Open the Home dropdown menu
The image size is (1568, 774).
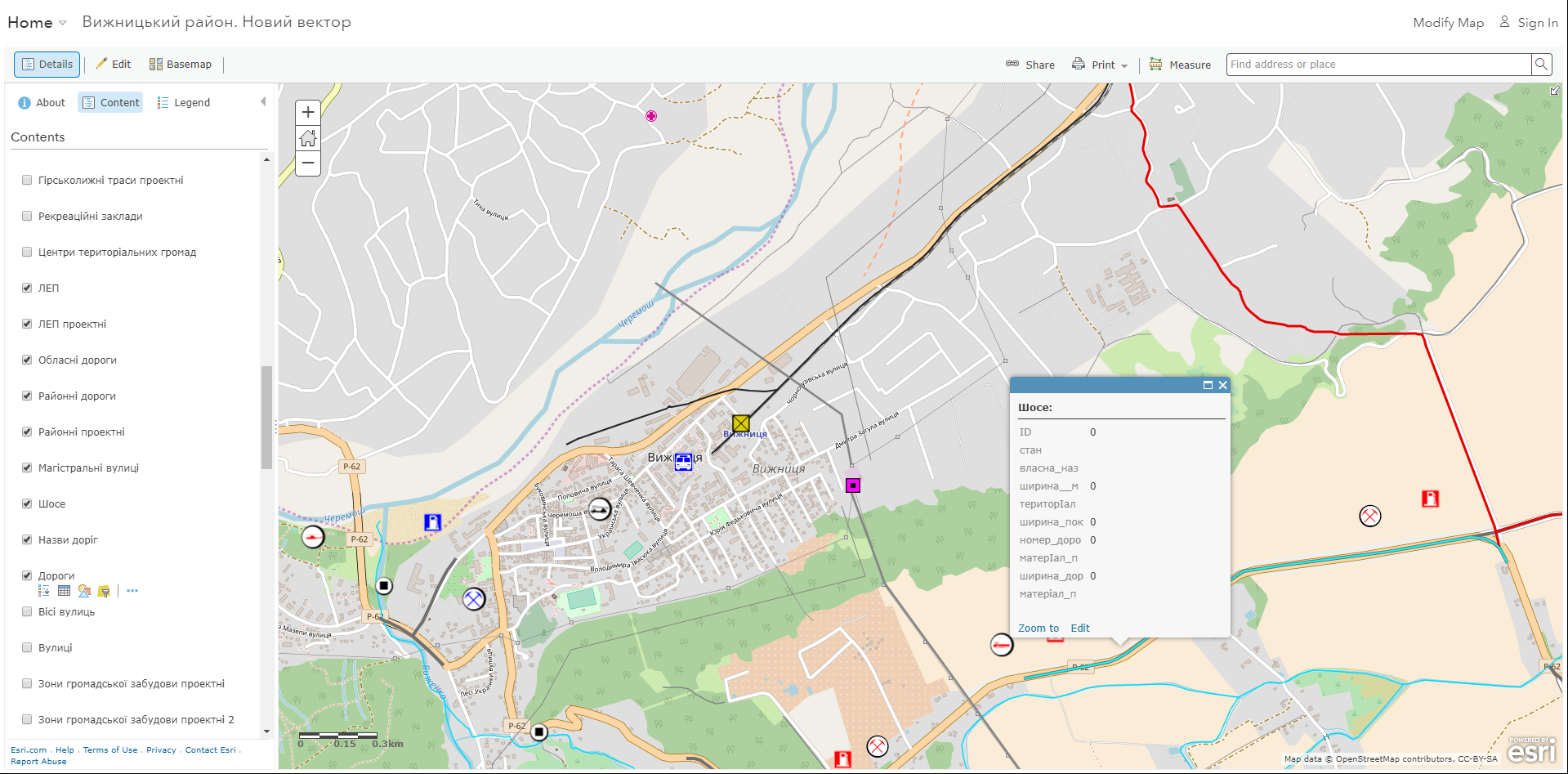click(36, 22)
